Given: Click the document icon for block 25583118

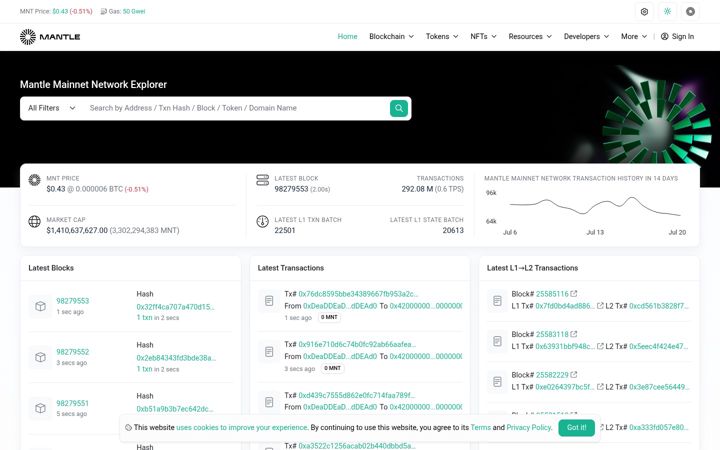Looking at the screenshot, I should pyautogui.click(x=497, y=341).
